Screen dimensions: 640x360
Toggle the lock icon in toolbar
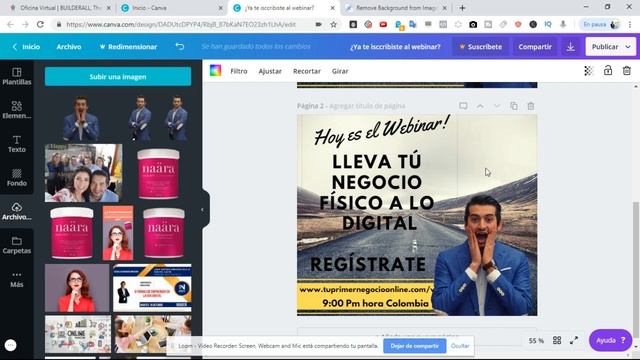coord(608,71)
